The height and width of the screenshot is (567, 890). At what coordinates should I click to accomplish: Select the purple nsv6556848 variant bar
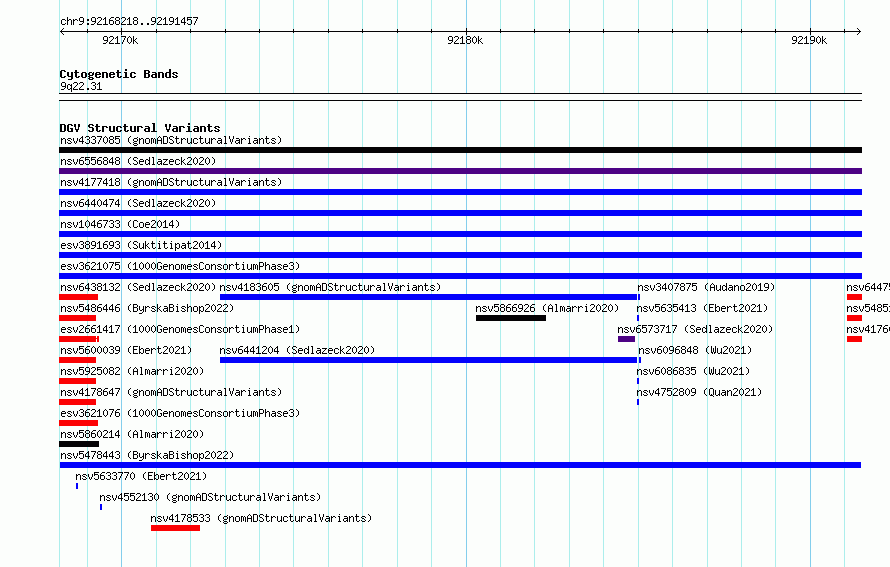click(460, 171)
